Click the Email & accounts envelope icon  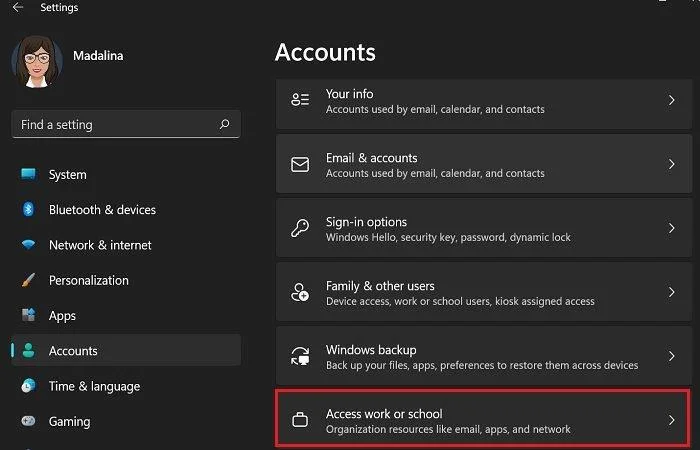point(300,164)
